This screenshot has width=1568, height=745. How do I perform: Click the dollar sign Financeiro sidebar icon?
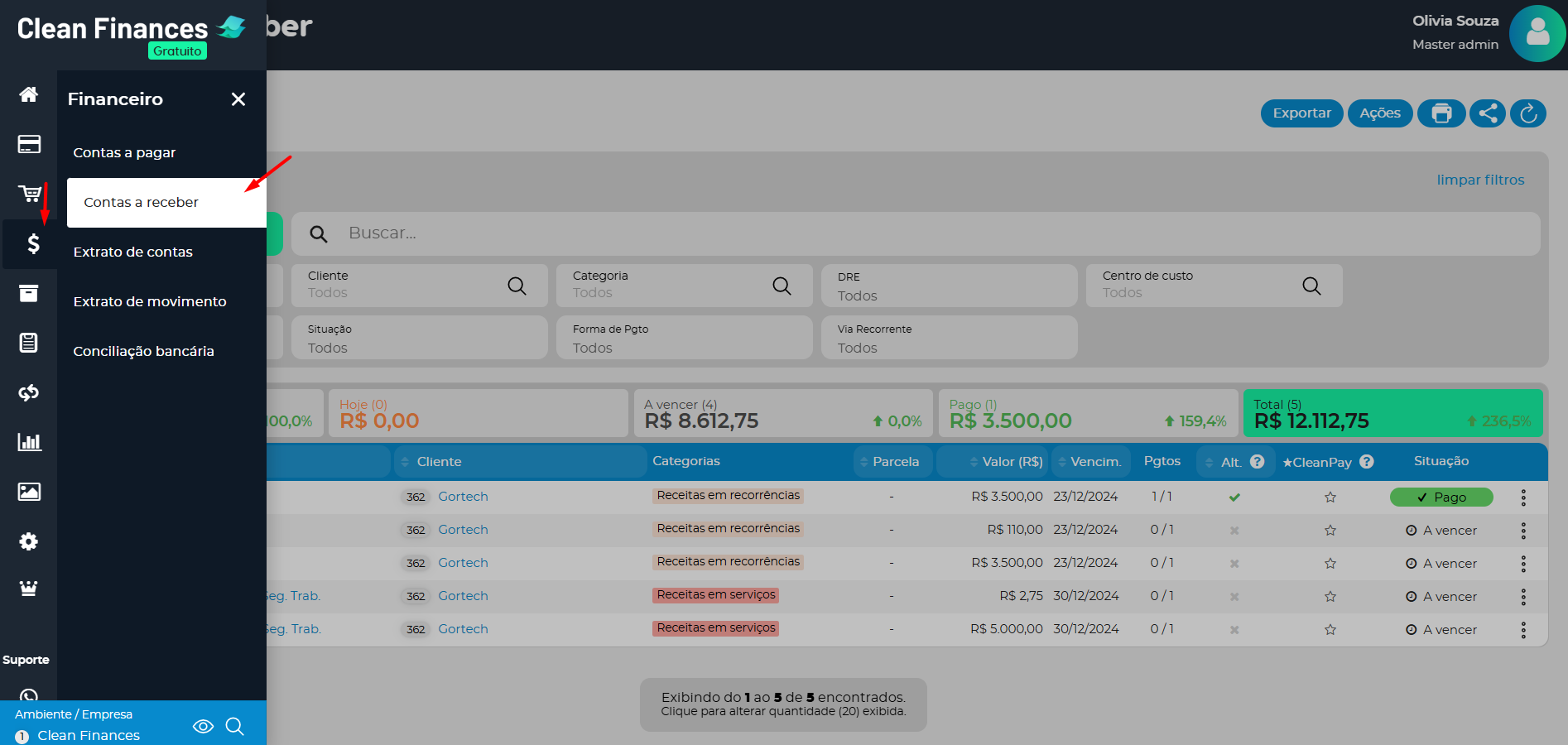31,244
